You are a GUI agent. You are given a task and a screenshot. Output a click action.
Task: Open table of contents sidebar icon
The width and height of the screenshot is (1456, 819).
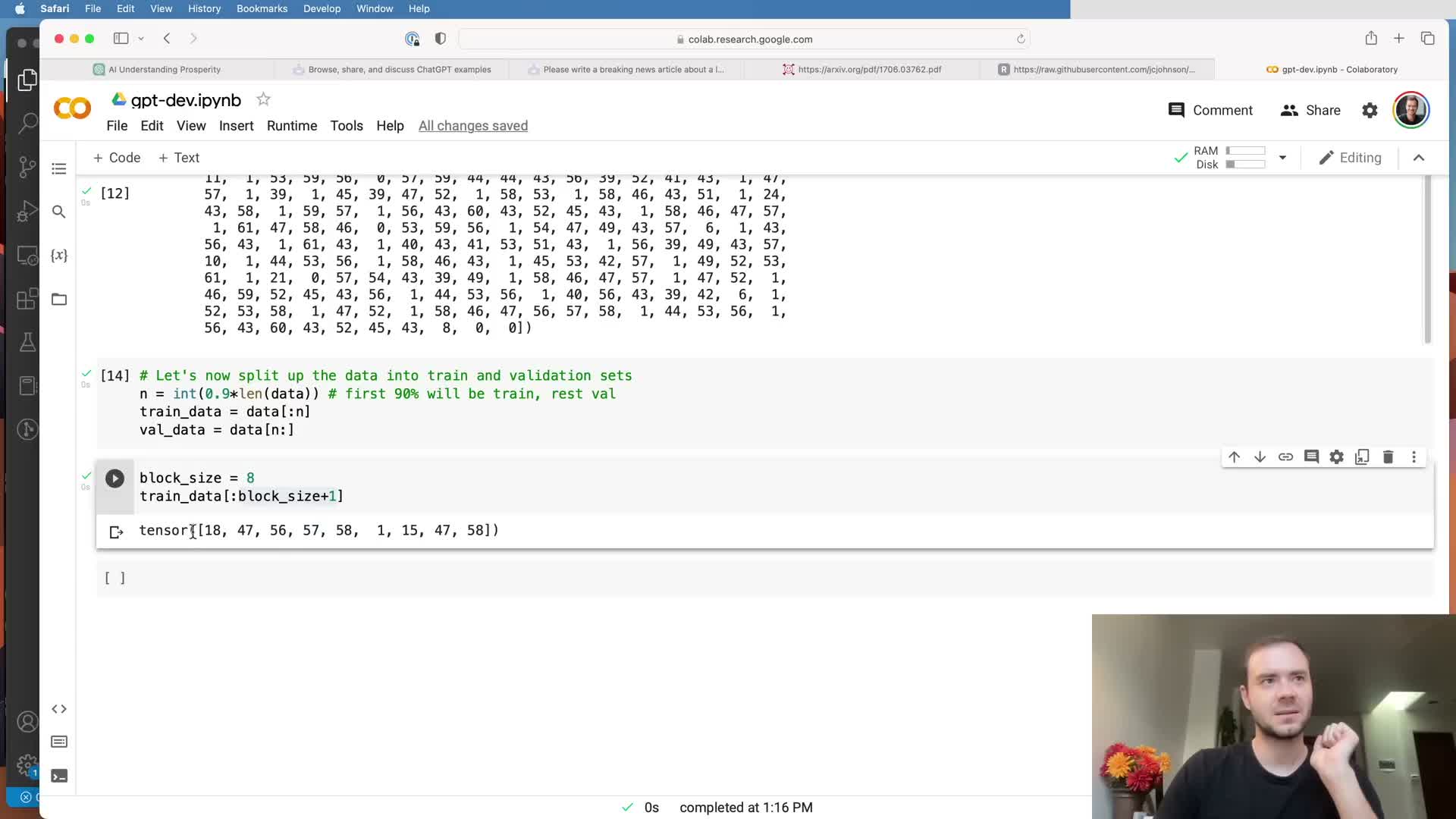(x=59, y=168)
